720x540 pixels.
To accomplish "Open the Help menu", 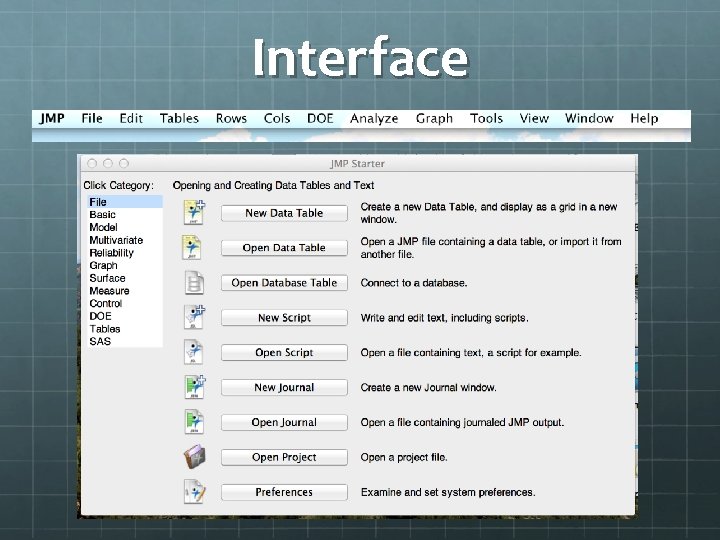I will click(x=644, y=118).
